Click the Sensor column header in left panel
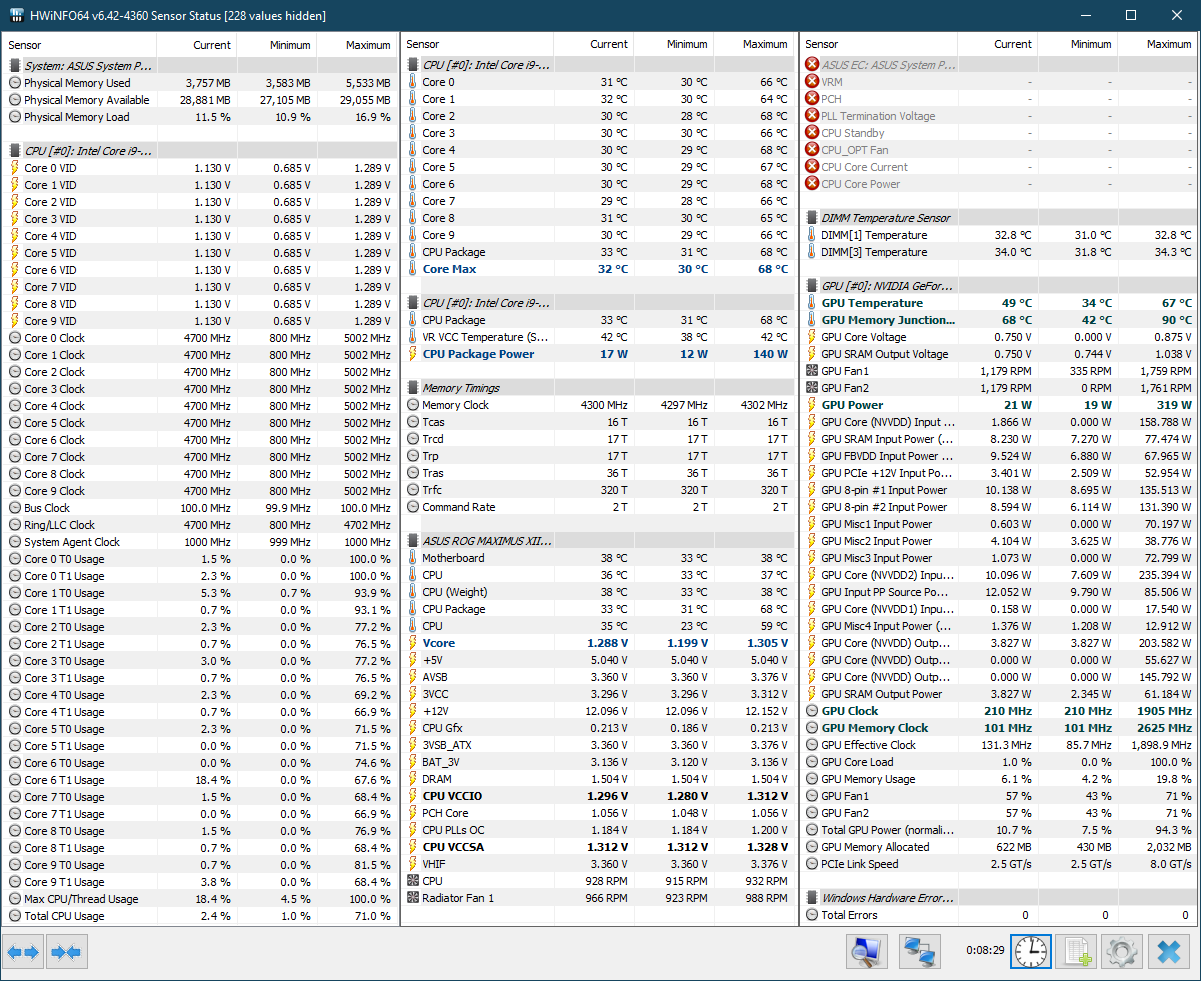Image resolution: width=1201 pixels, height=981 pixels. point(79,45)
